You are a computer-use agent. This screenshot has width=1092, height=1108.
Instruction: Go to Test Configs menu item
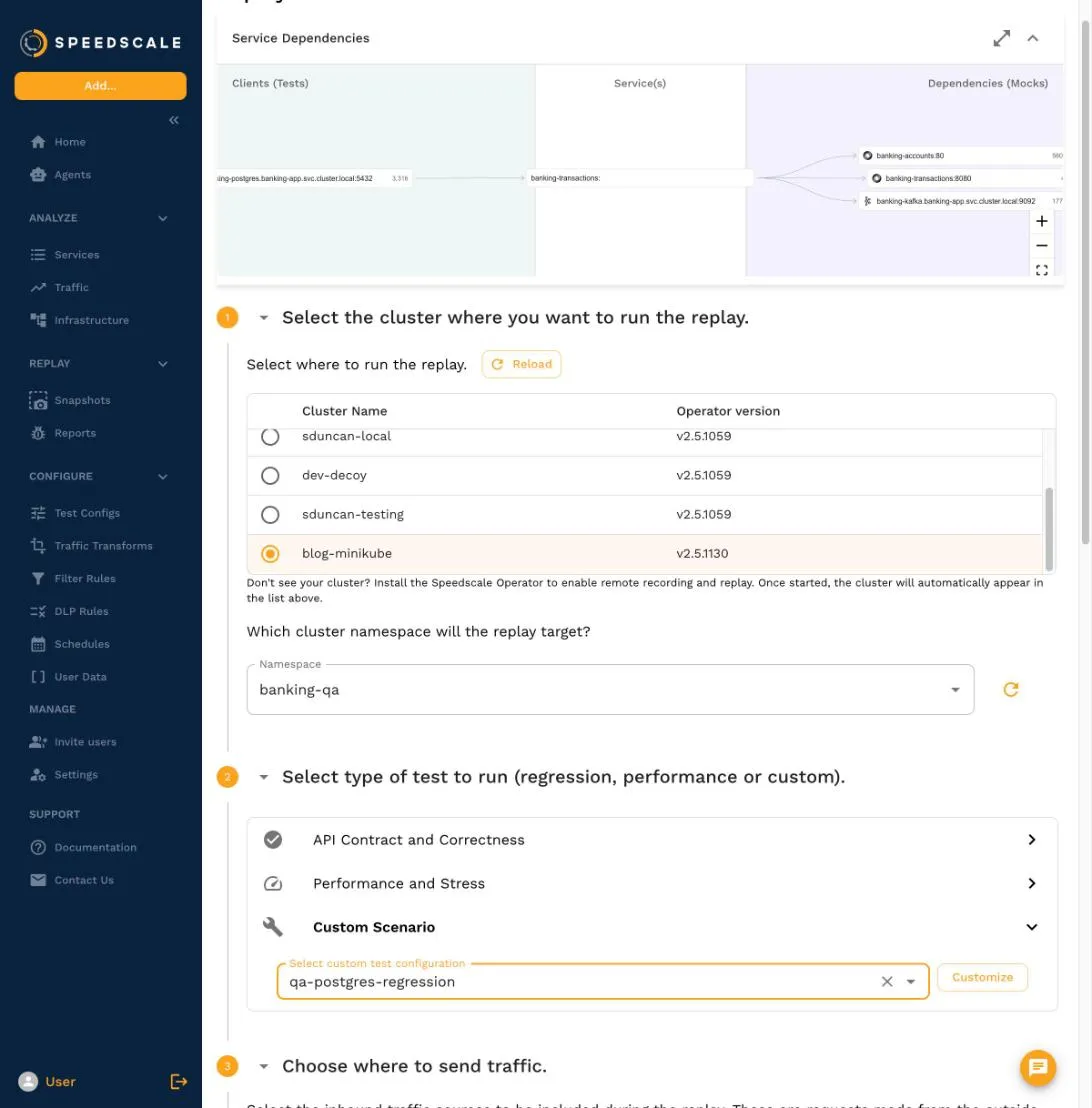click(x=87, y=513)
